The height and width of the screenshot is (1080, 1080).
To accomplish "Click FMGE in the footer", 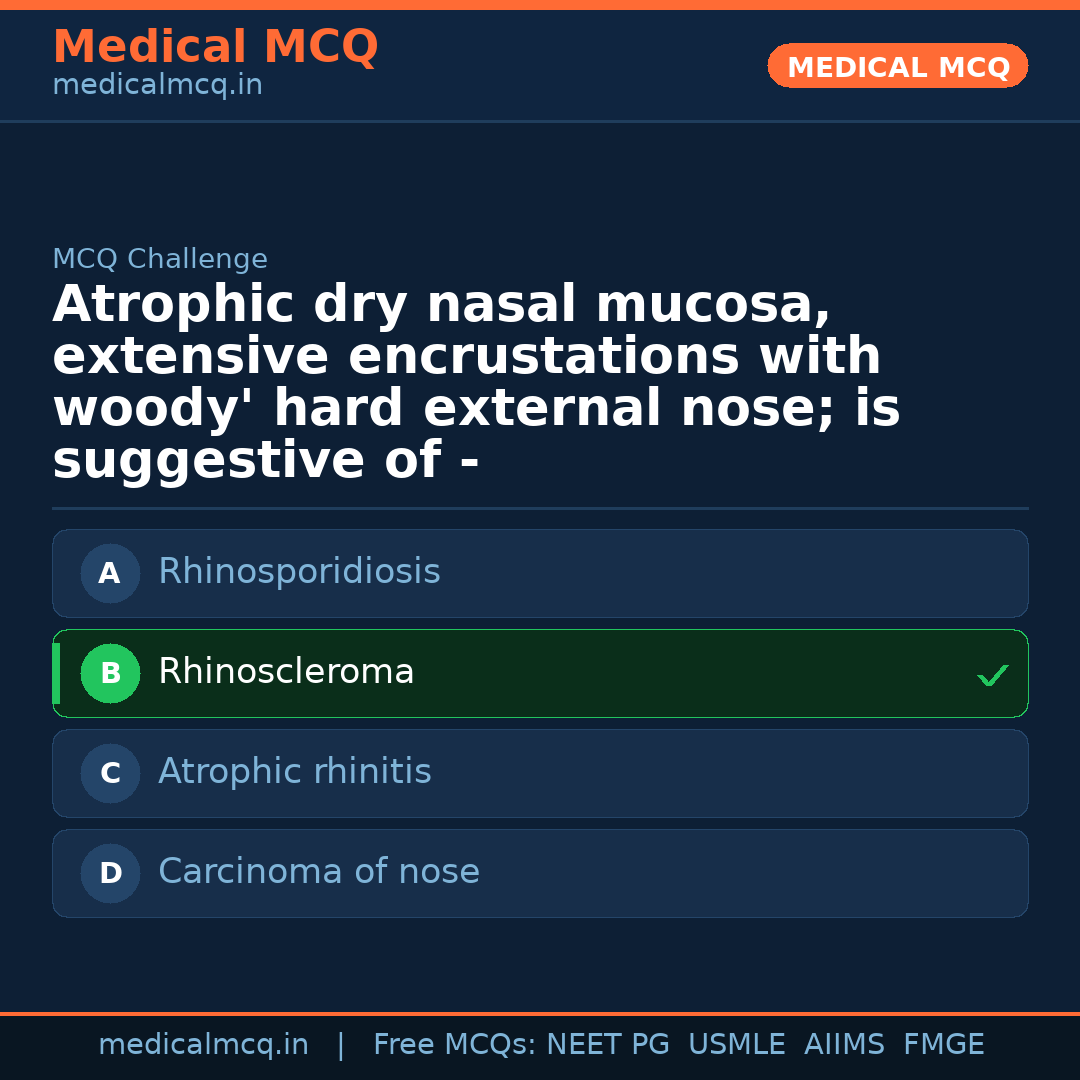I will (x=943, y=1045).
